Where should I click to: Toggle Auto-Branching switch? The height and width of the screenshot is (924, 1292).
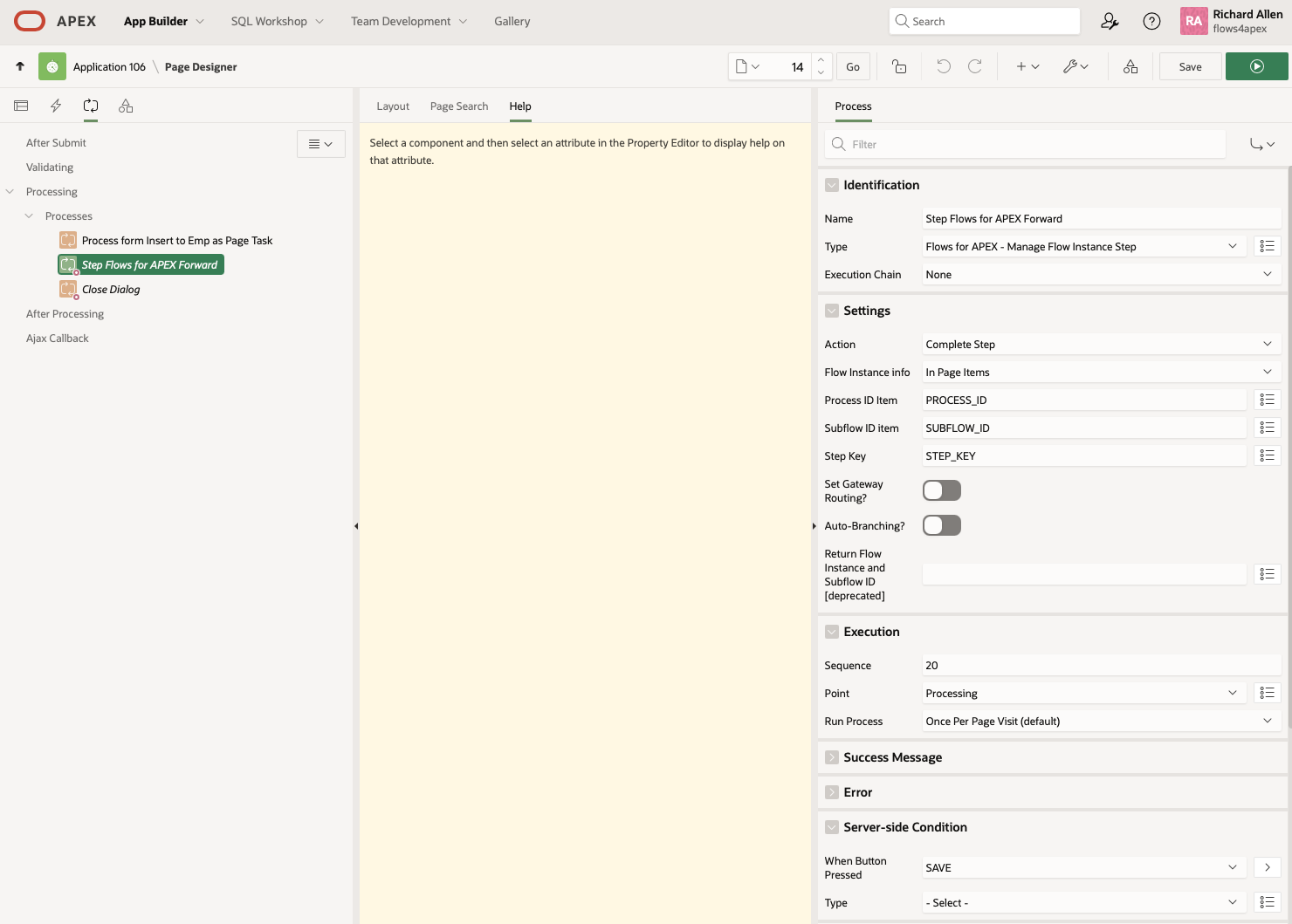[942, 525]
